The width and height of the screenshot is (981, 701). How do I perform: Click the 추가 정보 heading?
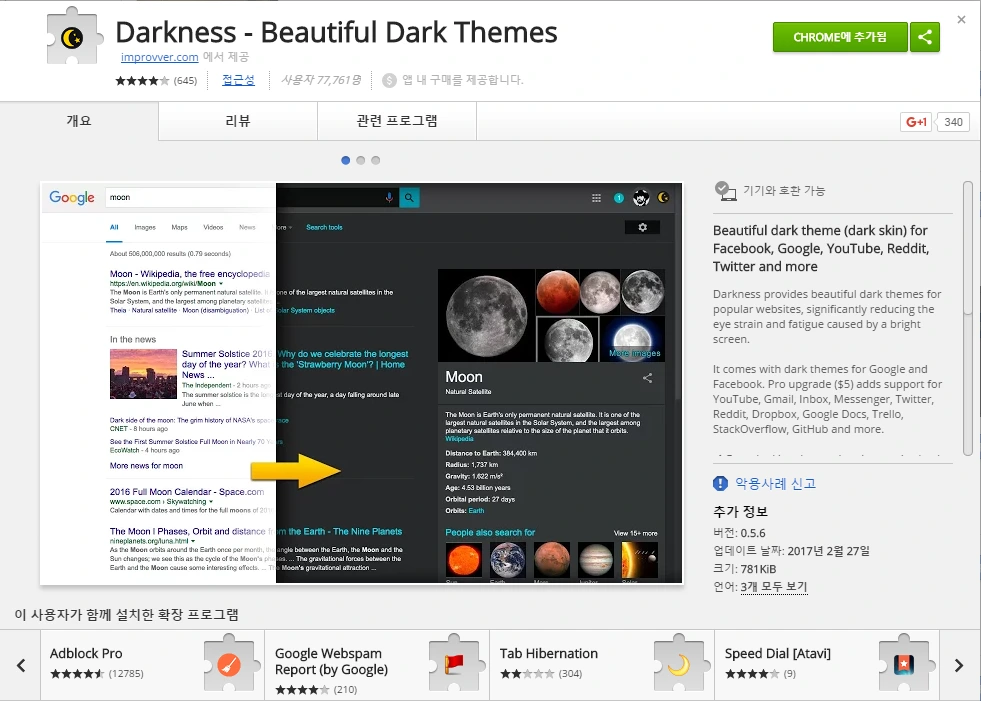[x=740, y=511]
